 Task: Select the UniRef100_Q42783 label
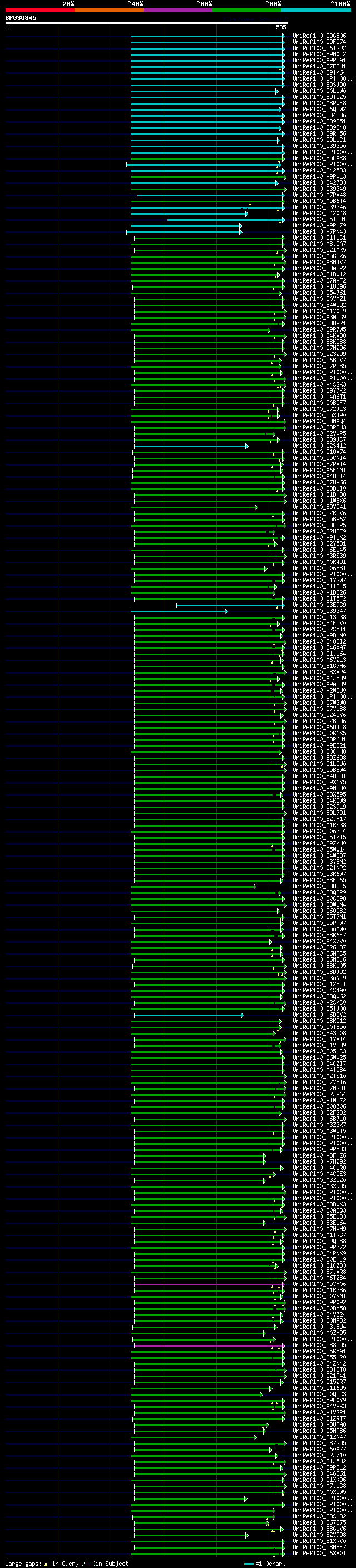pos(319,182)
